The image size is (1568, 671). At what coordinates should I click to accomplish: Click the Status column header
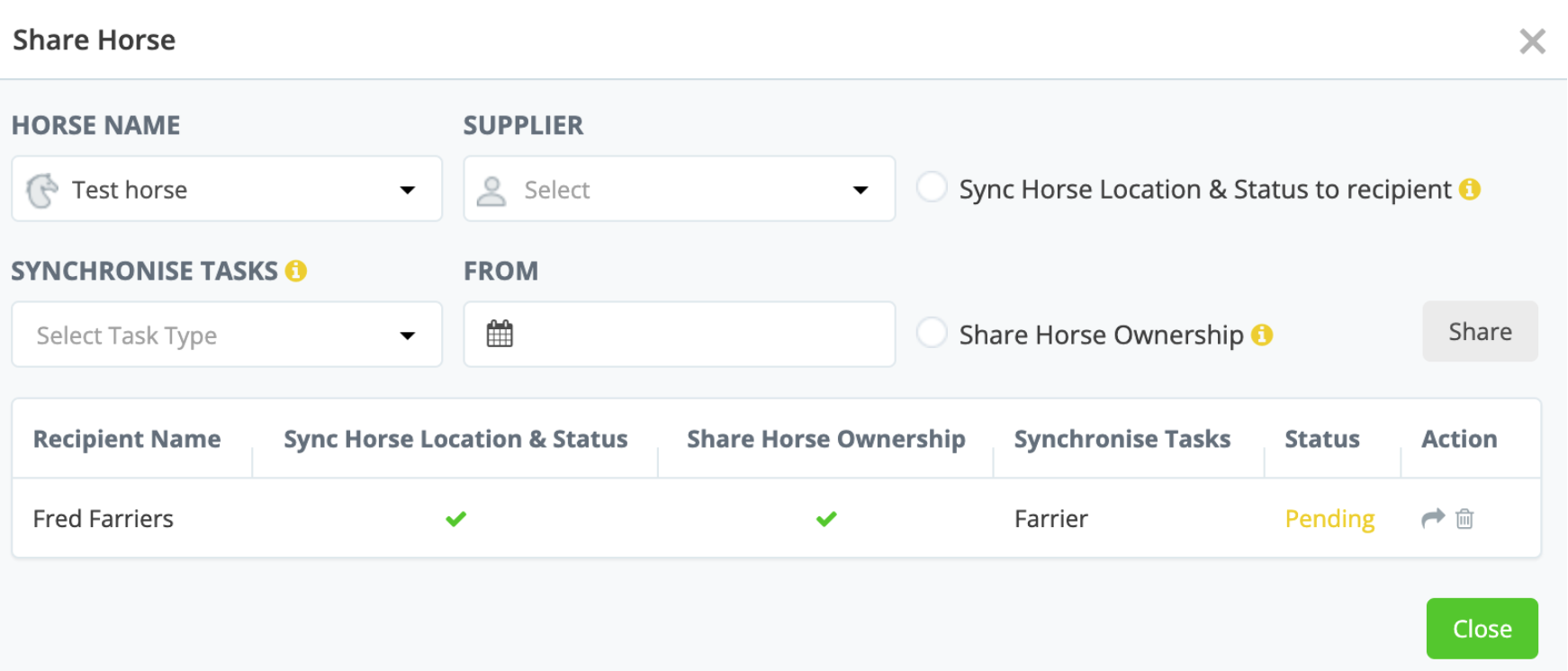1321,439
